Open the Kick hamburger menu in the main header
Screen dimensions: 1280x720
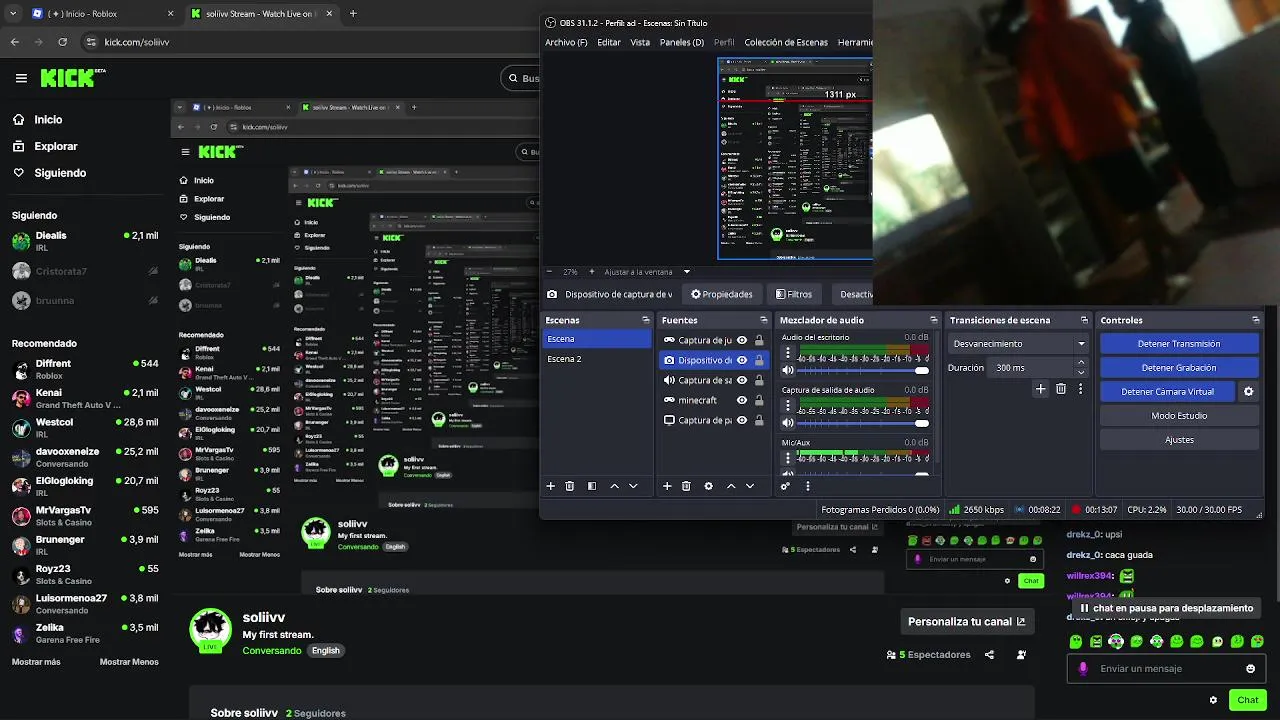(21, 78)
